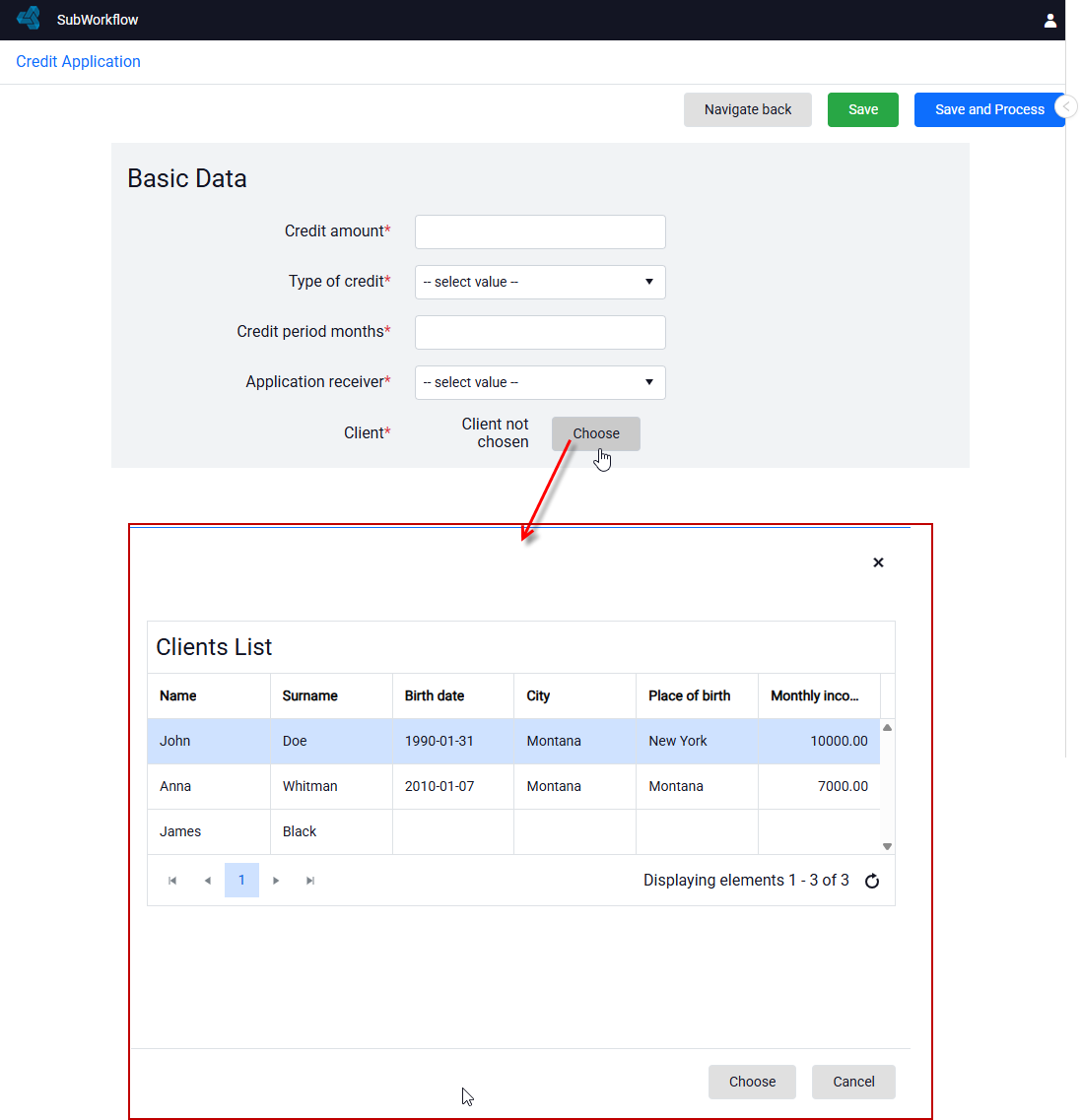The image size is (1081, 1120).
Task: Go to previous page of clients
Action: point(207,881)
